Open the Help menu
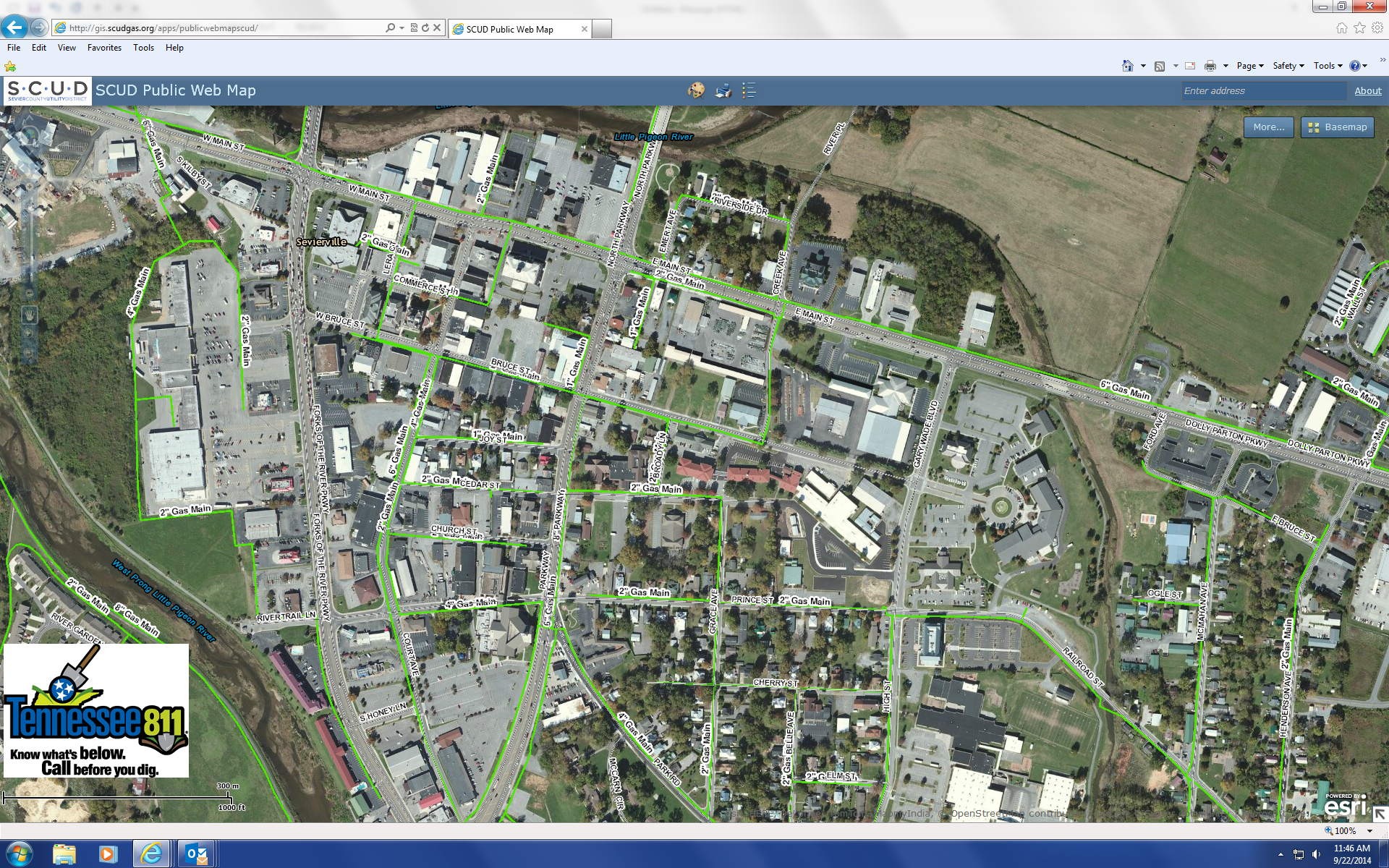This screenshot has width=1389, height=868. pyautogui.click(x=174, y=48)
